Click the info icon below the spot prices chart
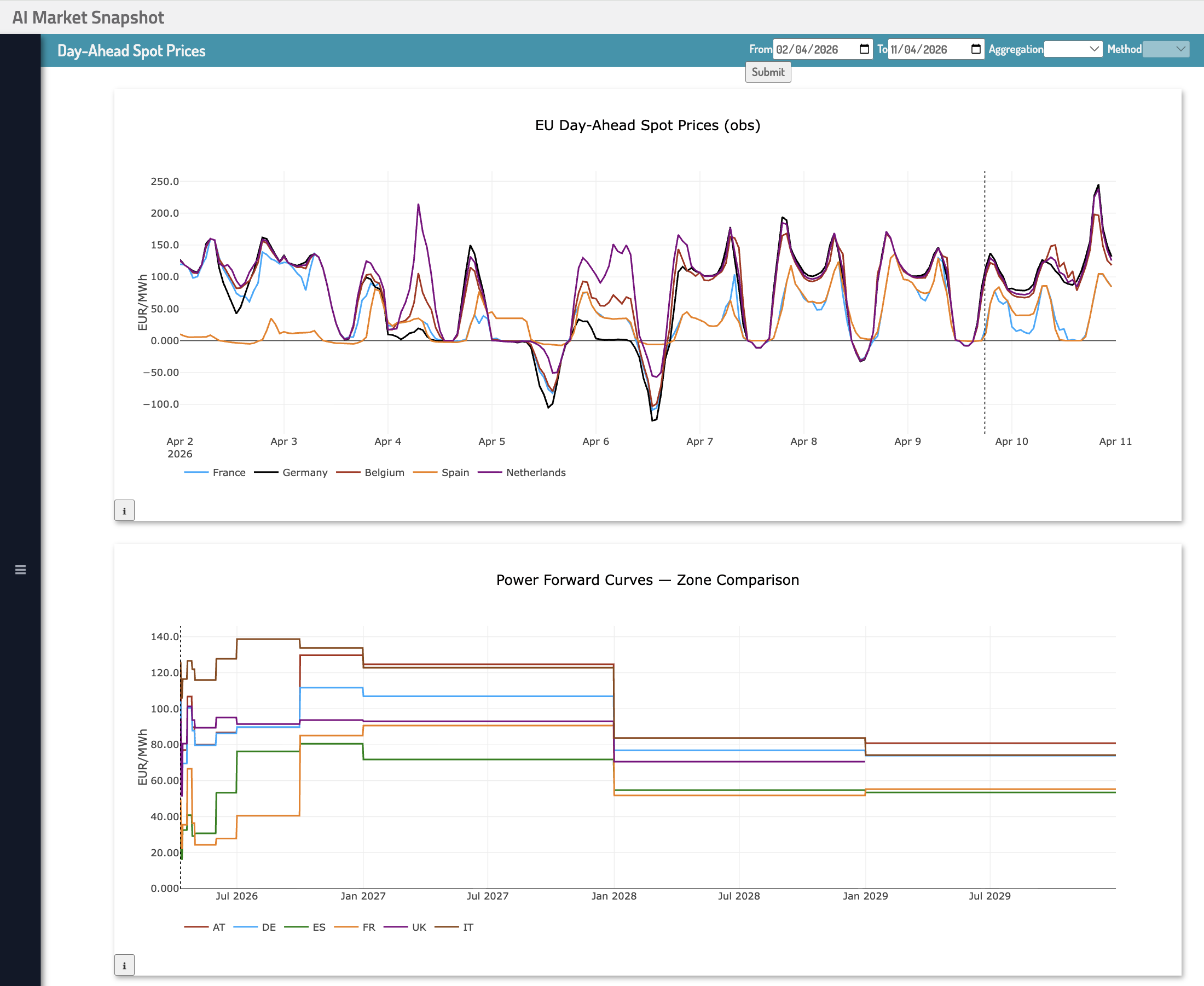Image resolution: width=1204 pixels, height=986 pixels. [x=124, y=511]
